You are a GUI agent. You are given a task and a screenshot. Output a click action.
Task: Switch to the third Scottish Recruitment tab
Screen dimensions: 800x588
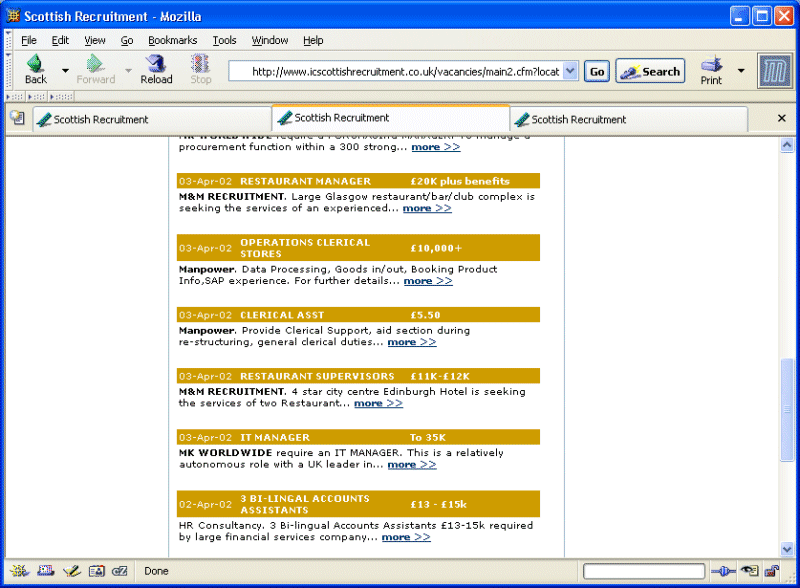pyautogui.click(x=629, y=119)
